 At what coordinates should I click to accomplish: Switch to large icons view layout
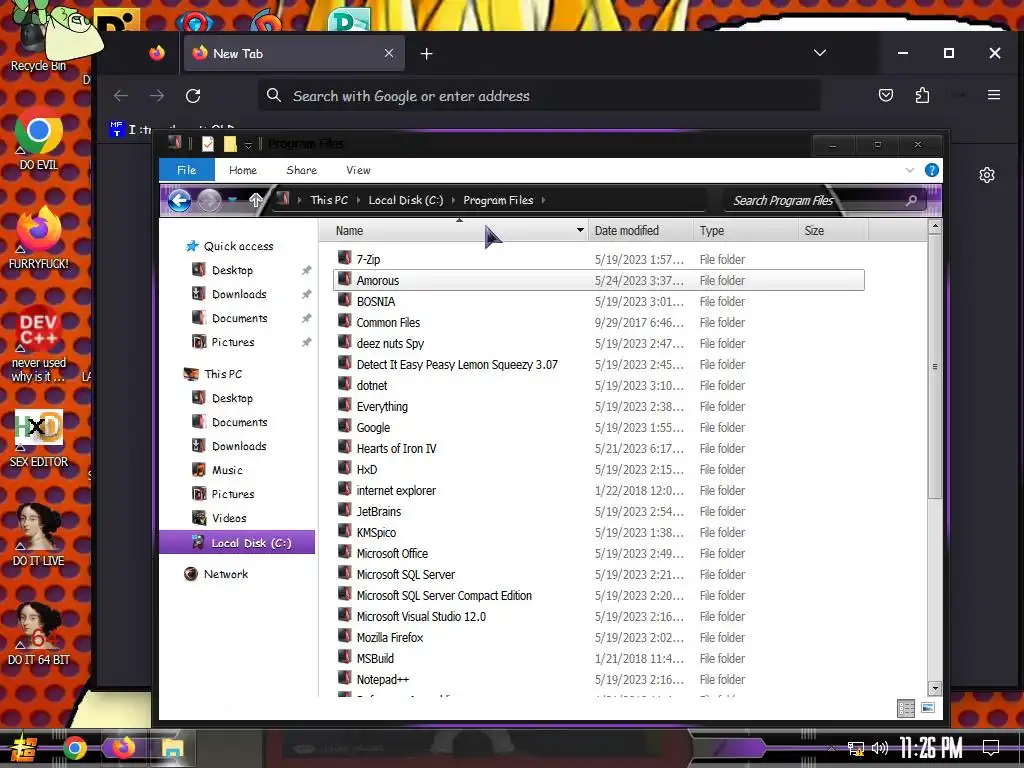pyautogui.click(x=927, y=708)
